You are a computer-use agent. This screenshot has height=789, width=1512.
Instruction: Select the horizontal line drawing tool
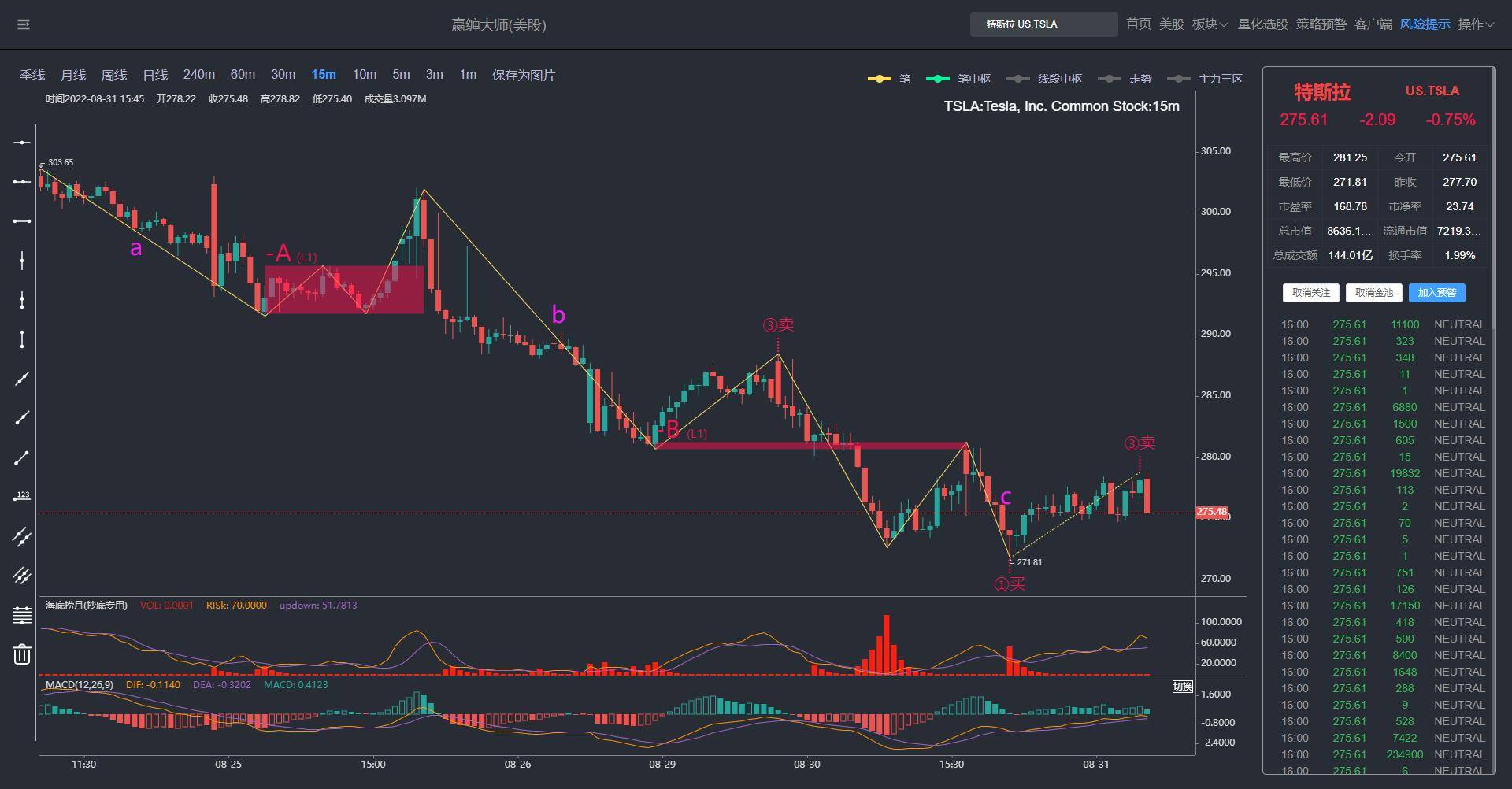[22, 143]
